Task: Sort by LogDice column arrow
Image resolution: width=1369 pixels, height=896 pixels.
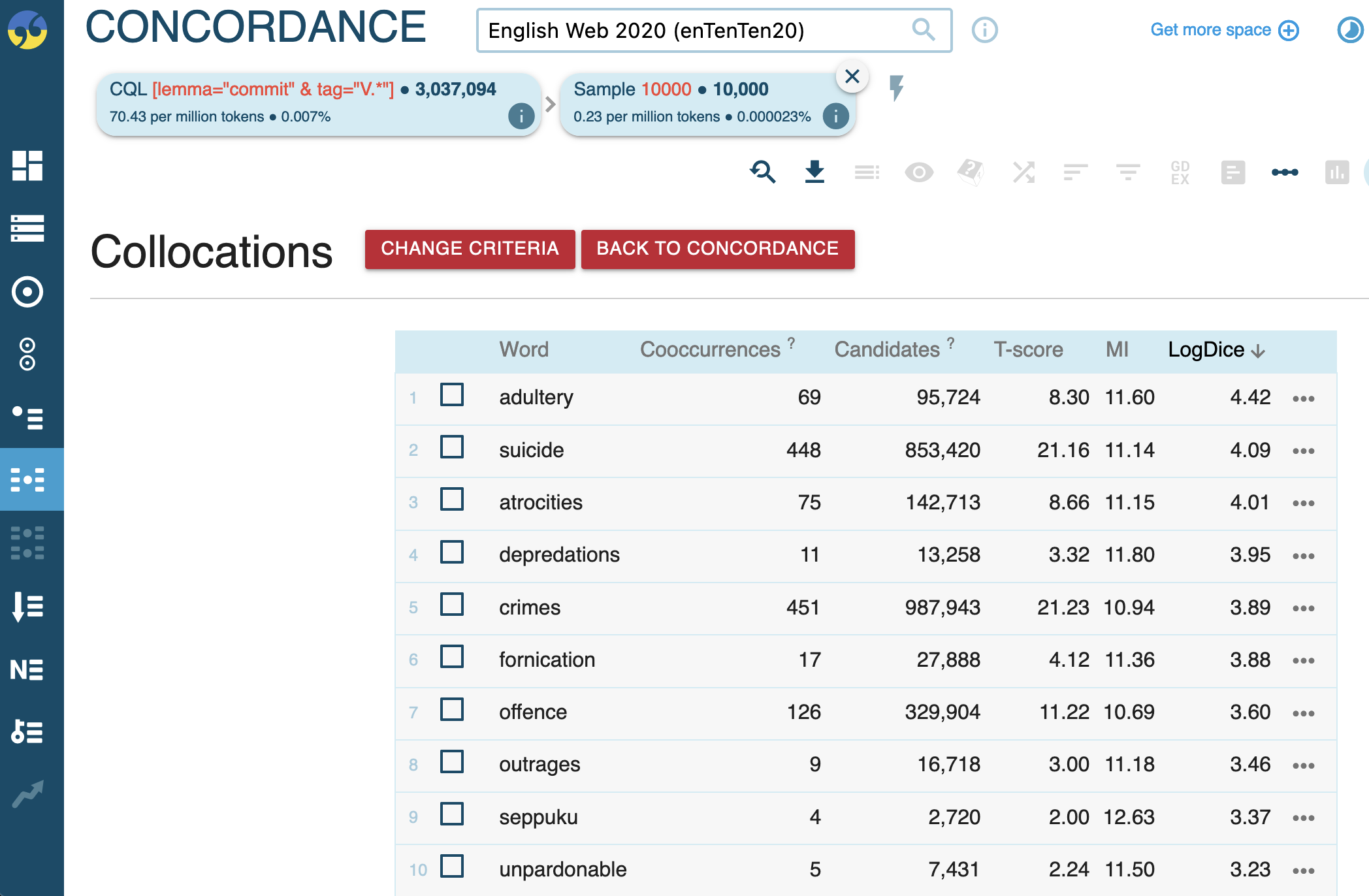Action: point(1259,351)
